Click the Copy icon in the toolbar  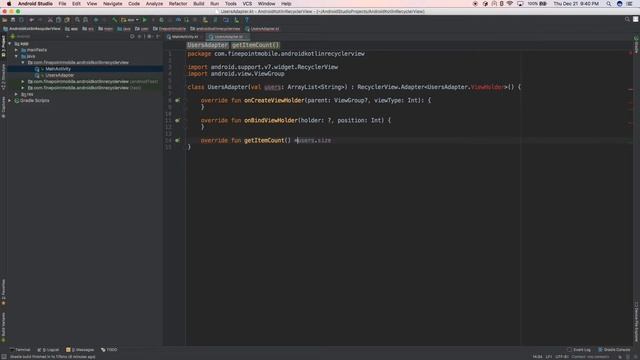pyautogui.click(x=58, y=20)
